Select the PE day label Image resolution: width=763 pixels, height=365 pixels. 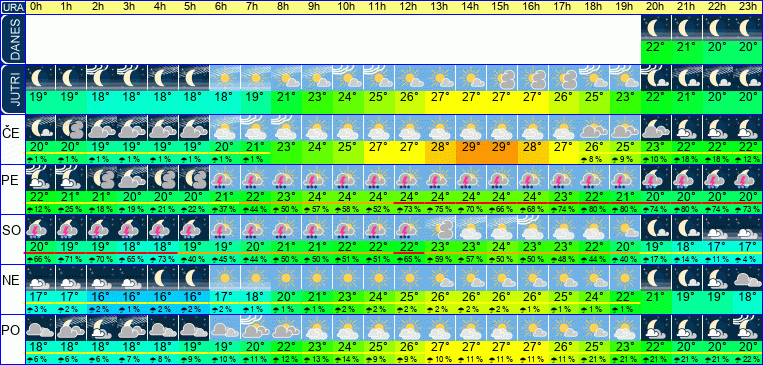(x=11, y=181)
